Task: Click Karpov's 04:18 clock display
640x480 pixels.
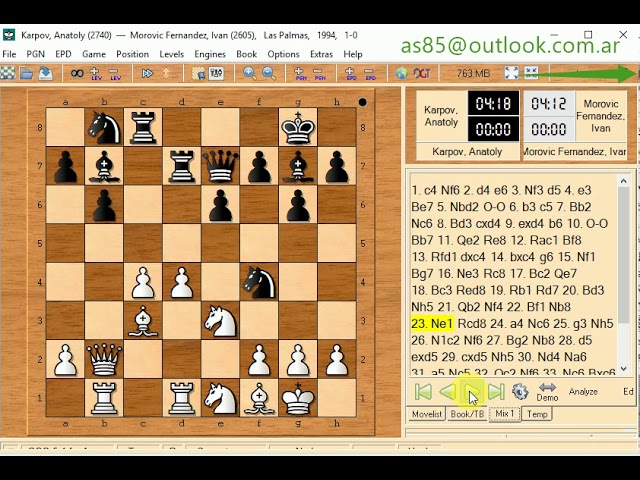Action: point(493,104)
